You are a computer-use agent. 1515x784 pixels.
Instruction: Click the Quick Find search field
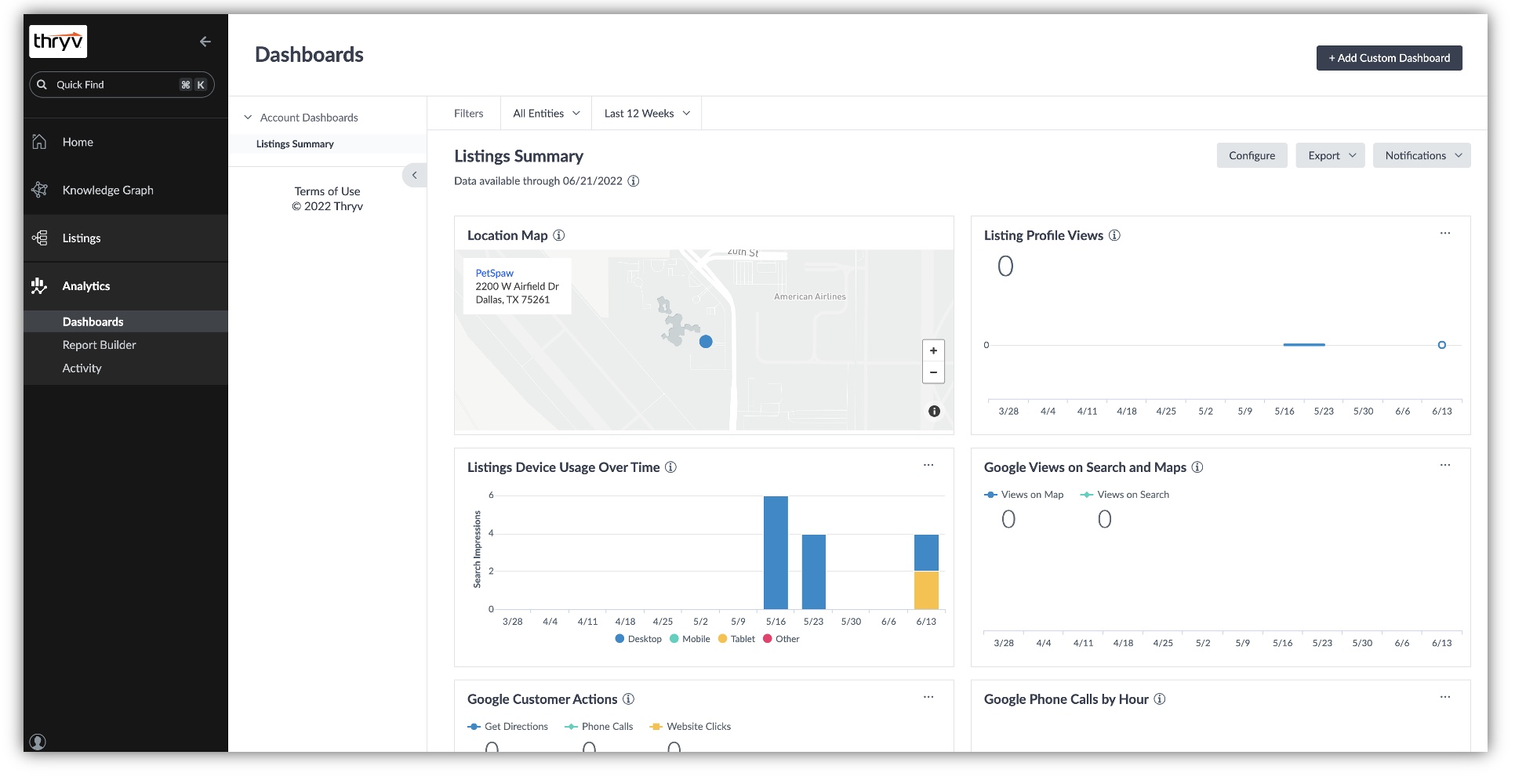(122, 85)
